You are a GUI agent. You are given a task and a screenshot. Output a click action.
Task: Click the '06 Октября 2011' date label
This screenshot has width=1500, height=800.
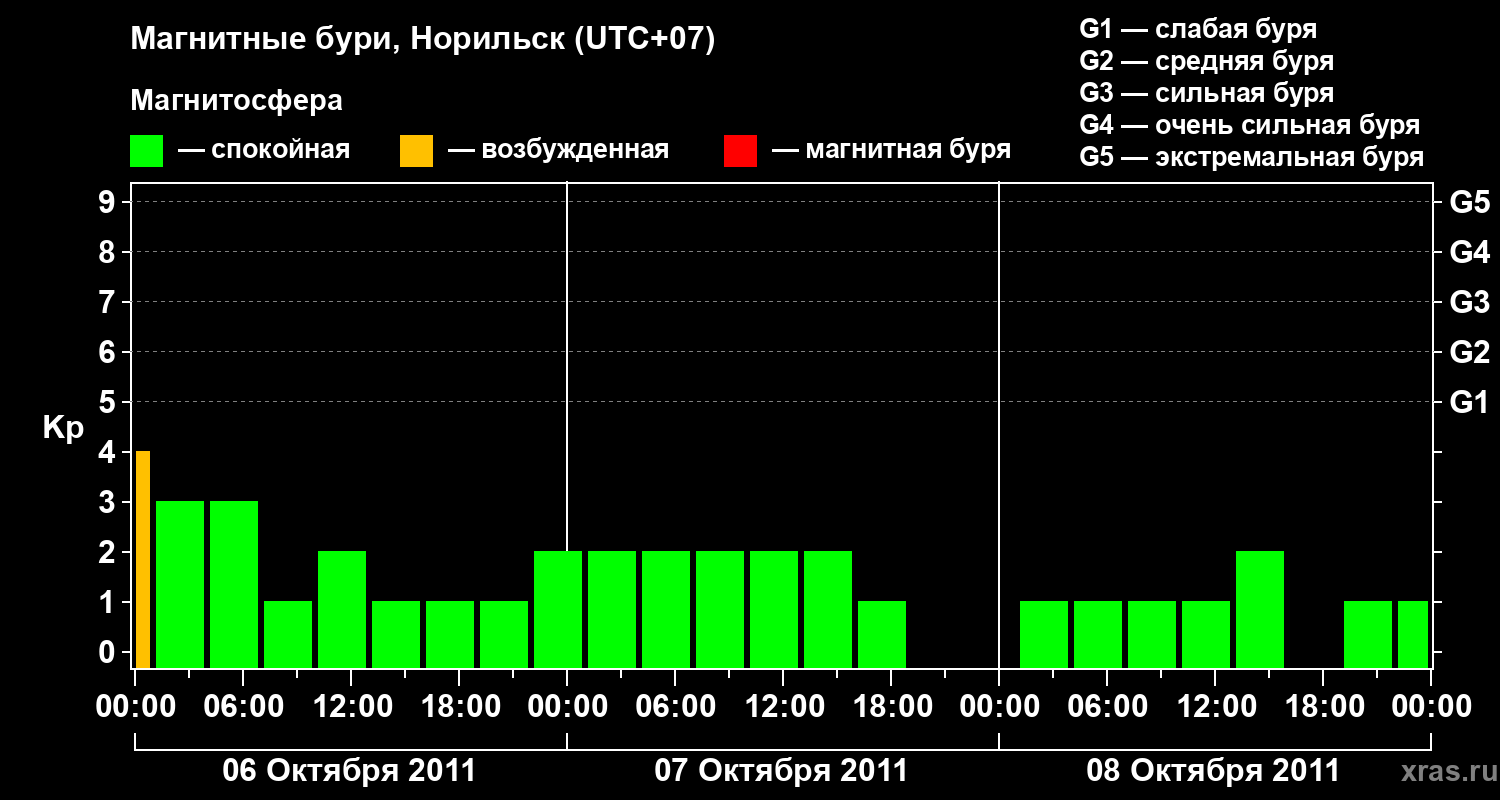pyautogui.click(x=349, y=771)
